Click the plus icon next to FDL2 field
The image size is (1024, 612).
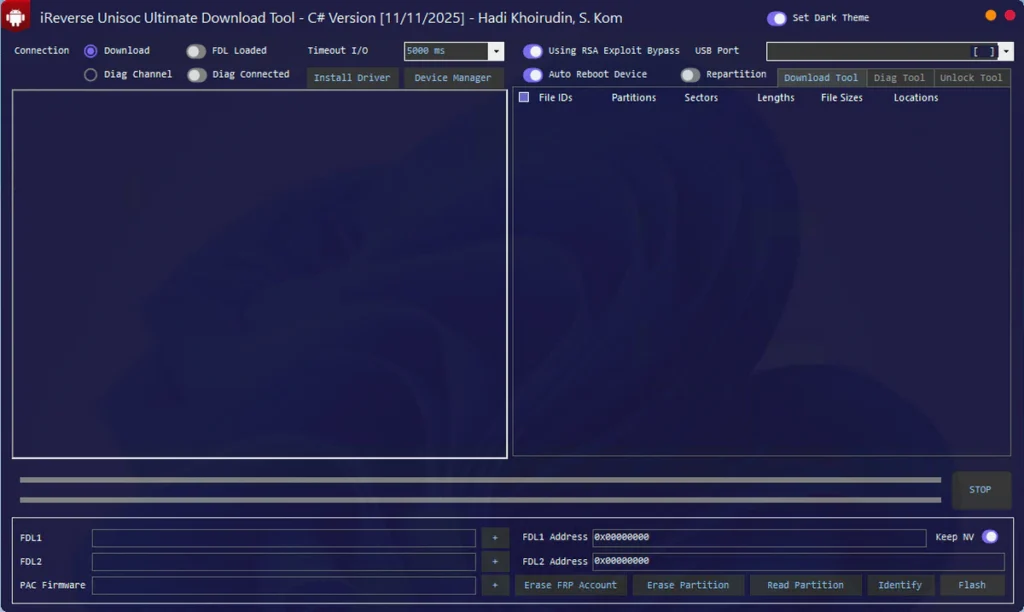pos(495,562)
